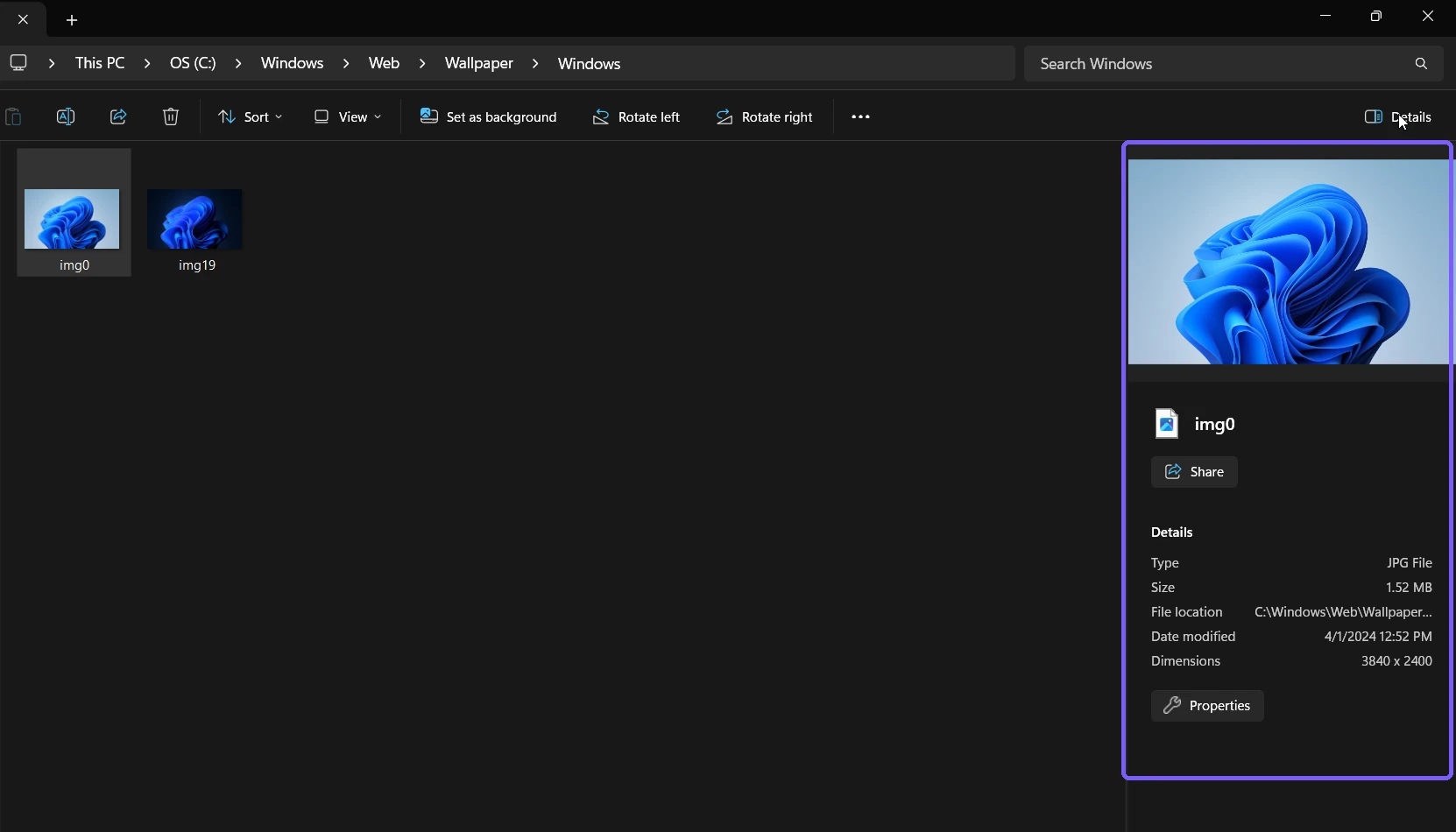Open Properties in details pane

1207,706
